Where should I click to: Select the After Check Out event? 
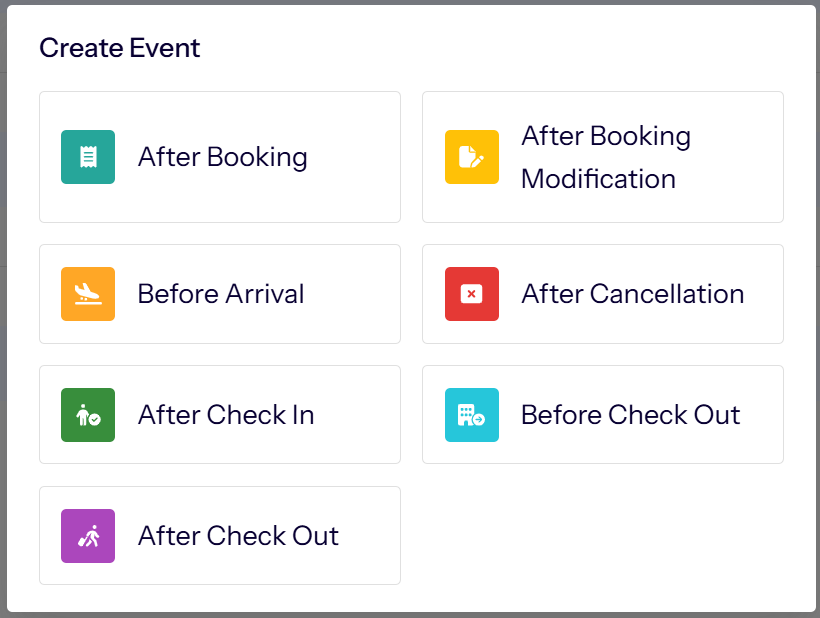click(x=238, y=536)
